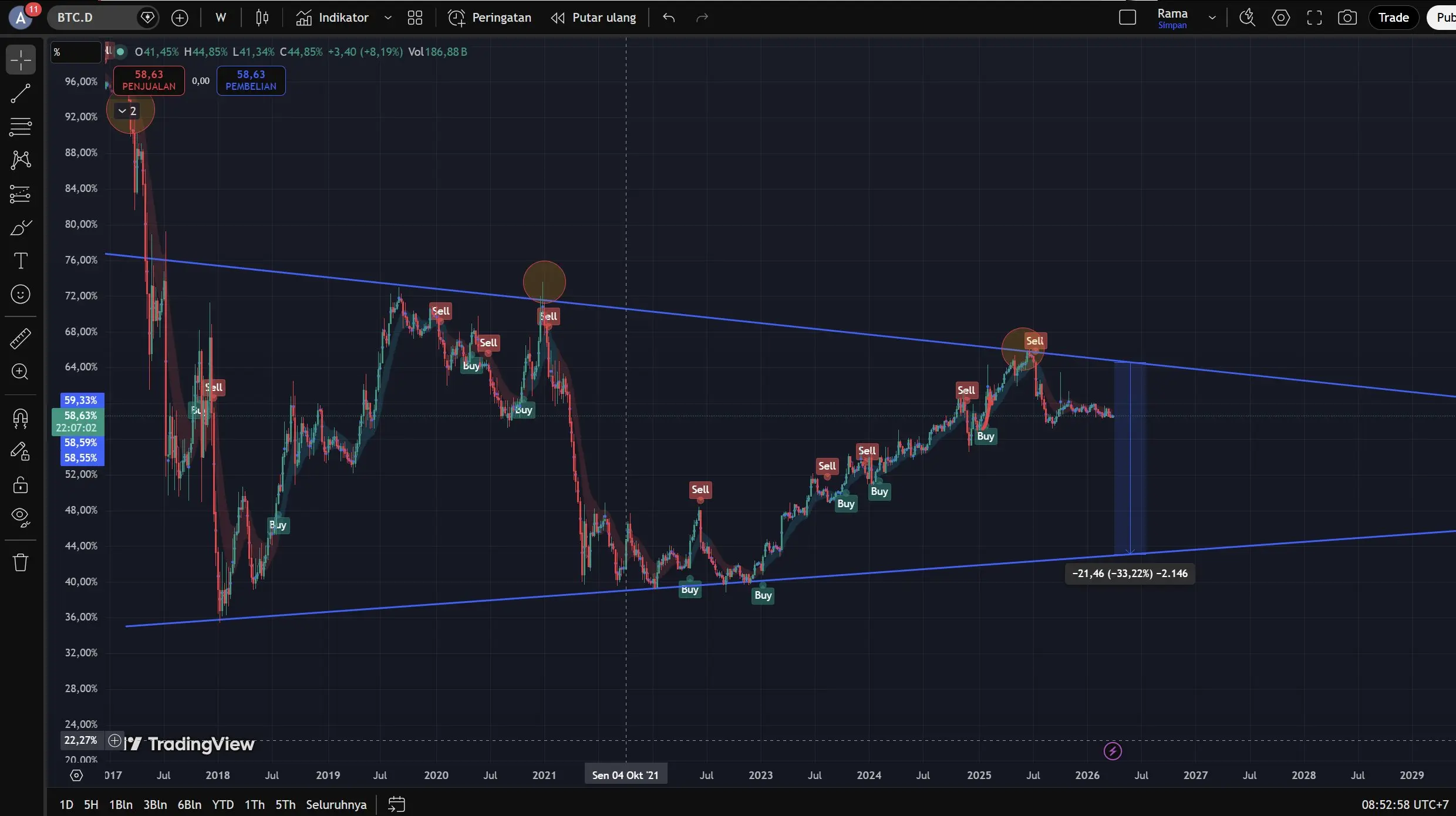This screenshot has width=1456, height=816.
Task: Hide all drawings with eye icon
Action: 21,517
